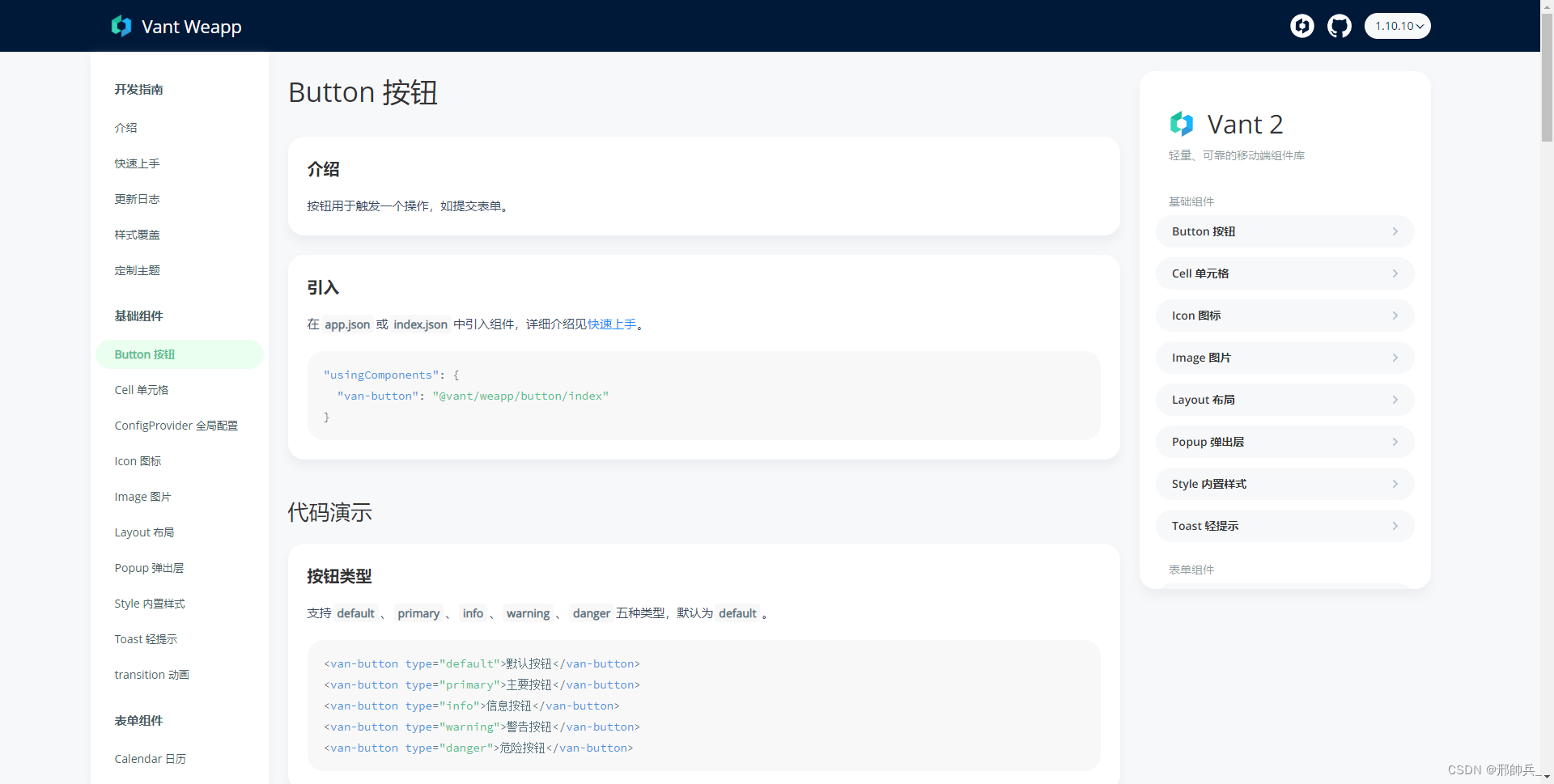1554x784 pixels.
Task: Select Layout 布局 sidebar item
Action: coord(145,532)
